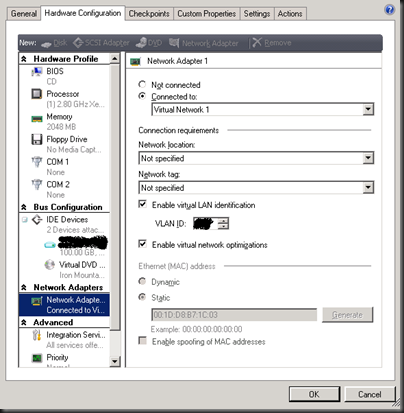Click '2 Devices attac...' text
The image size is (404, 413).
point(75,230)
